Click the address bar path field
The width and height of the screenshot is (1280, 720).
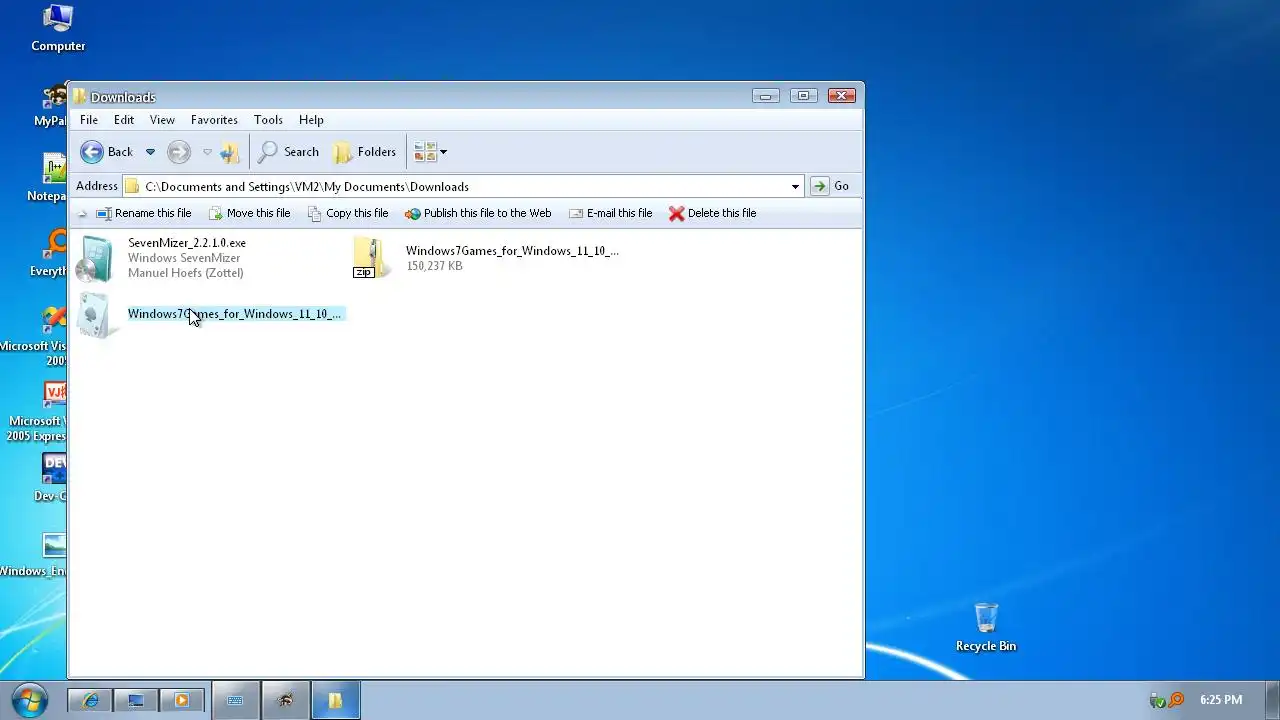point(465,186)
